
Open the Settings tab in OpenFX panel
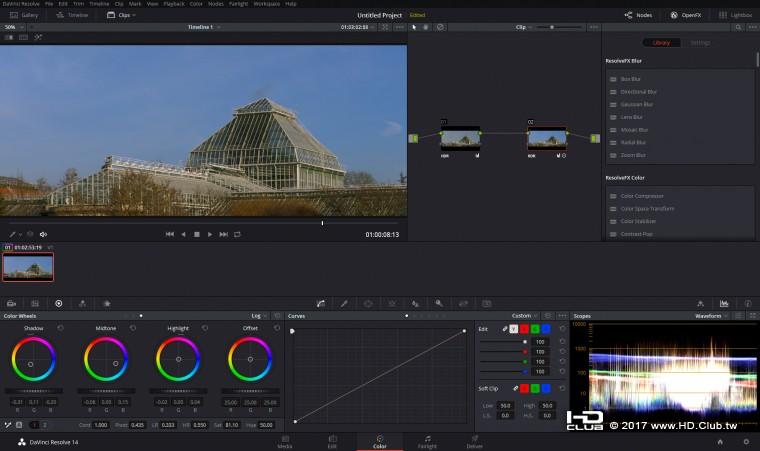click(700, 43)
